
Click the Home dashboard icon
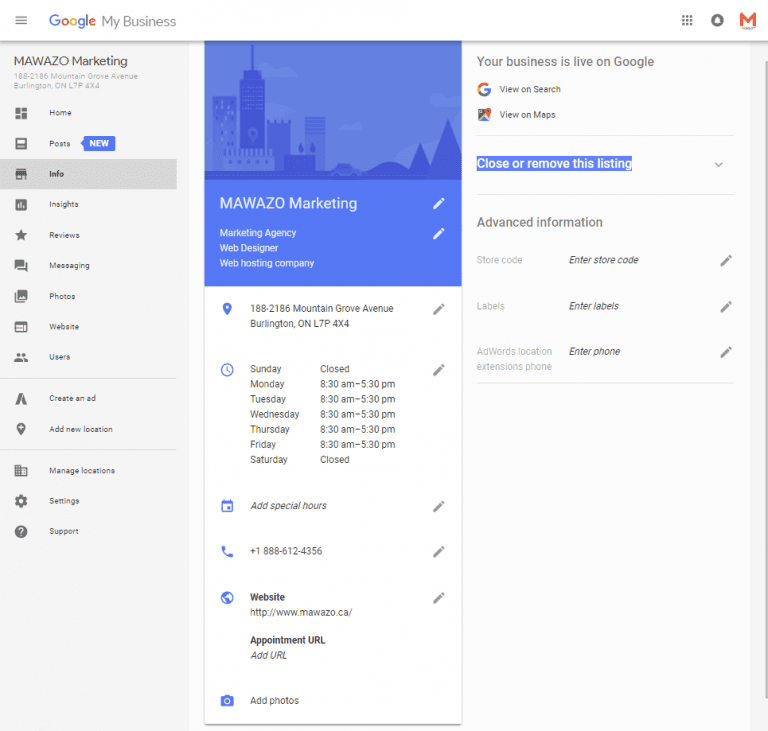coord(21,113)
